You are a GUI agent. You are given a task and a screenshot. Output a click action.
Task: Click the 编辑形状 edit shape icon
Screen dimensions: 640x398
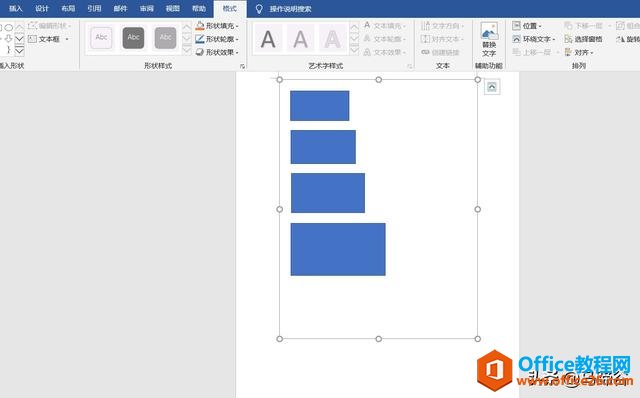tap(32, 26)
